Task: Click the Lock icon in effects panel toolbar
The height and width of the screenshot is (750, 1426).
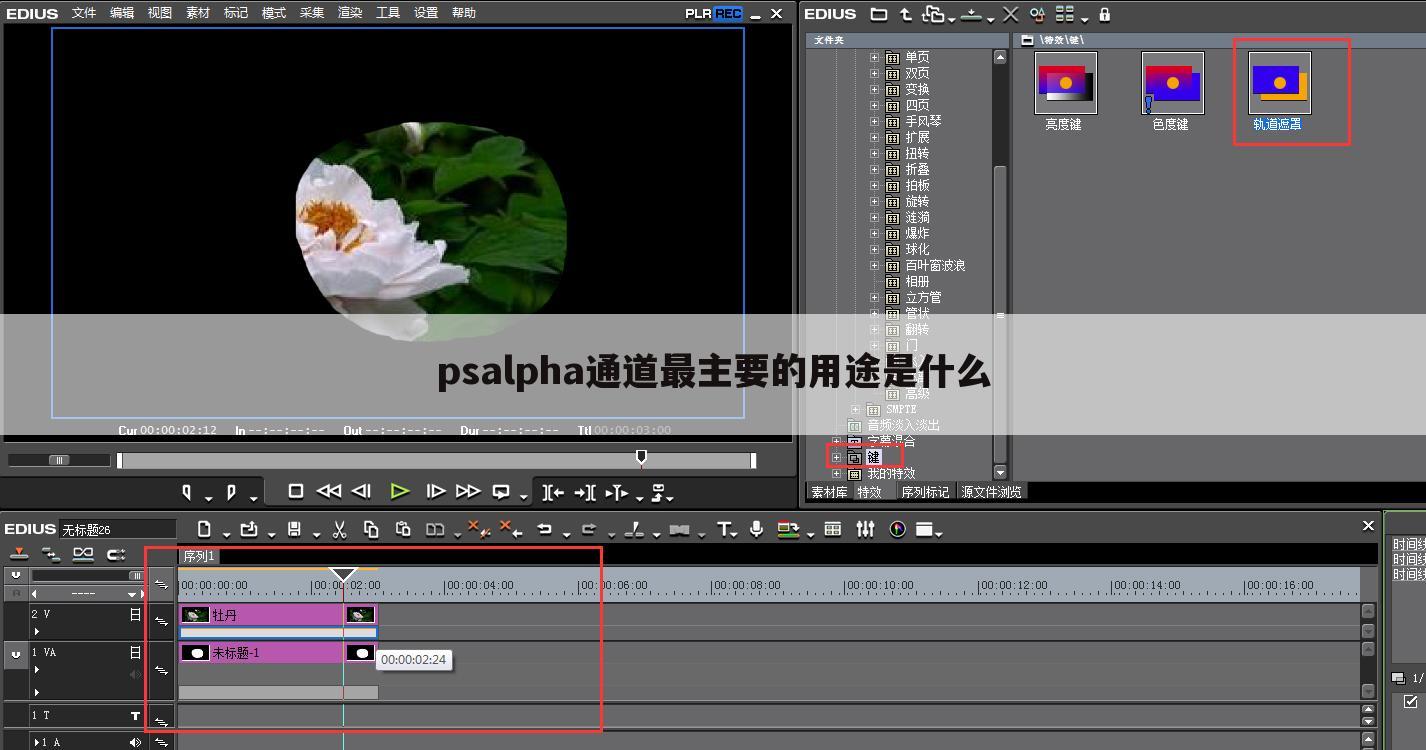Action: pyautogui.click(x=1104, y=14)
